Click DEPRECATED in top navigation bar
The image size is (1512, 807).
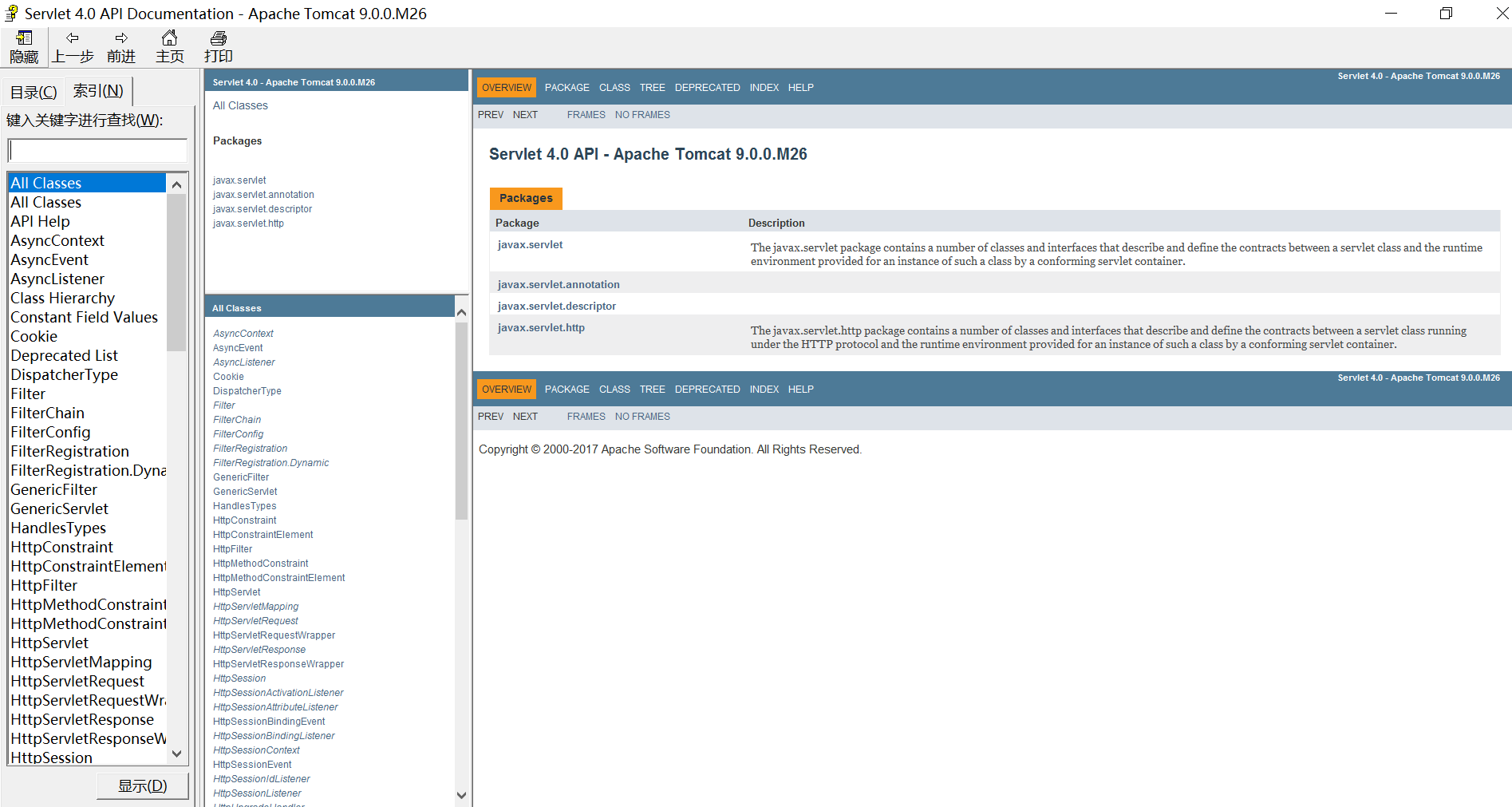coord(708,88)
